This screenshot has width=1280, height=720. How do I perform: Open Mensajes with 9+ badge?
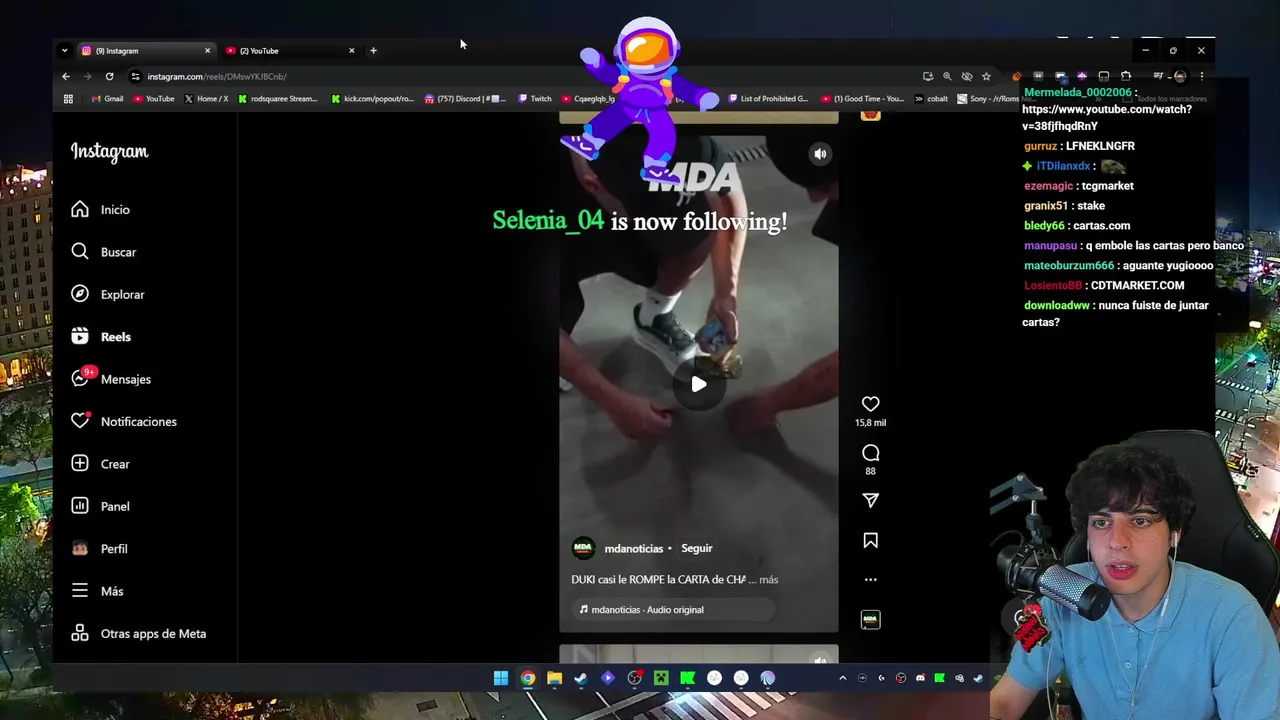tap(111, 379)
